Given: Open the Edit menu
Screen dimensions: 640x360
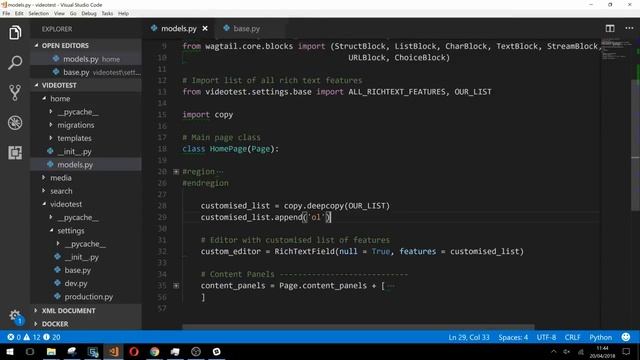Looking at the screenshot, I should (x=19, y=13).
